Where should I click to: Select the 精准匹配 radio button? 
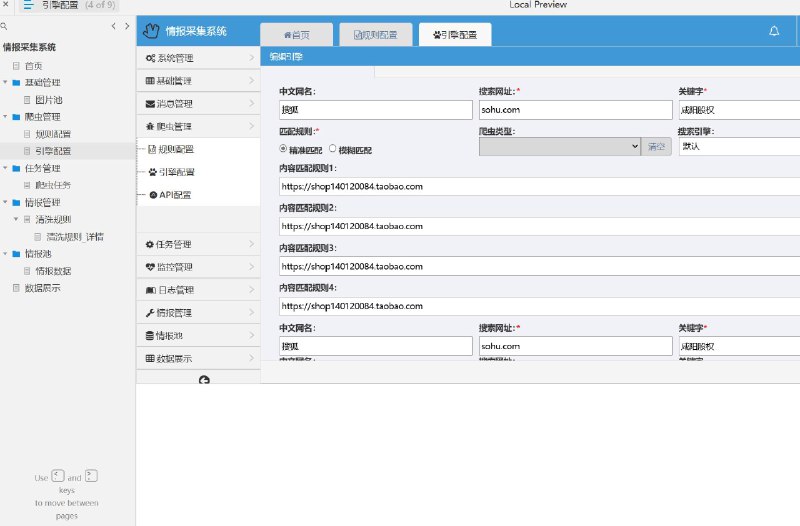click(x=283, y=148)
